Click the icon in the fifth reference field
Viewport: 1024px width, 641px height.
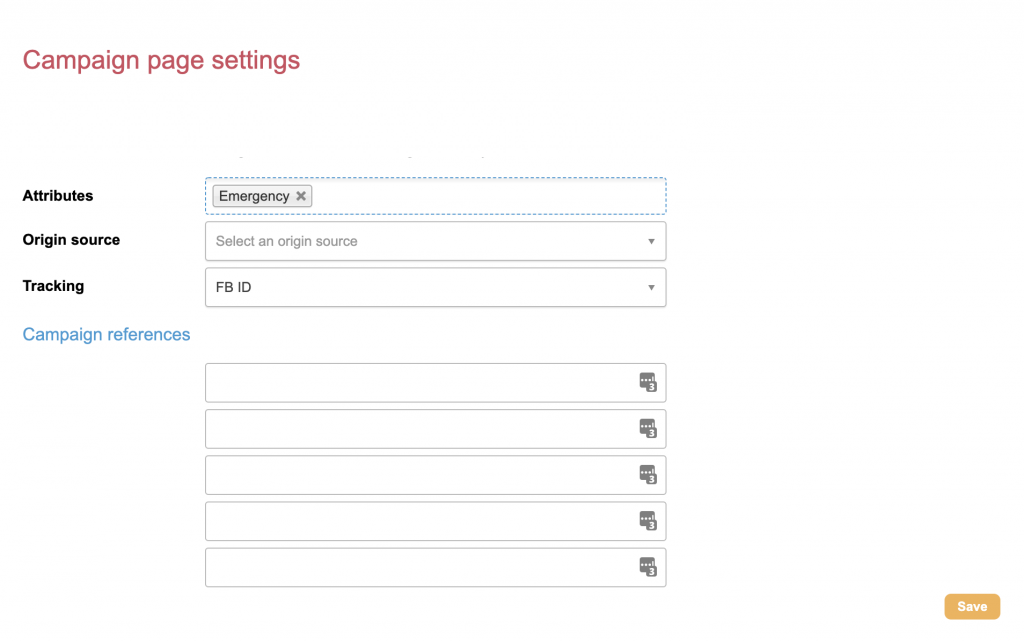tap(648, 566)
